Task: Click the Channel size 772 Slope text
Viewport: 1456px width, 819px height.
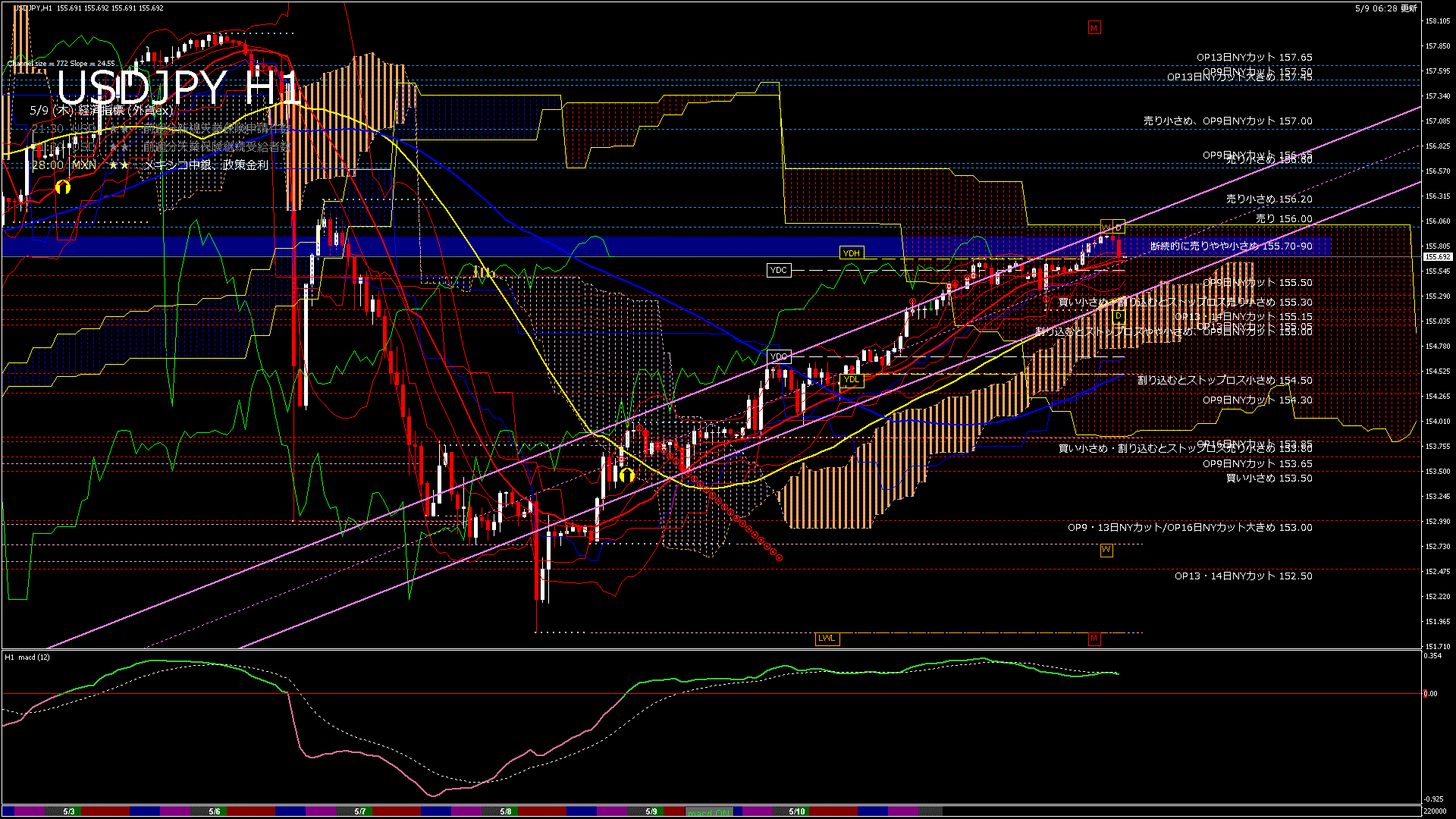Action: (61, 64)
